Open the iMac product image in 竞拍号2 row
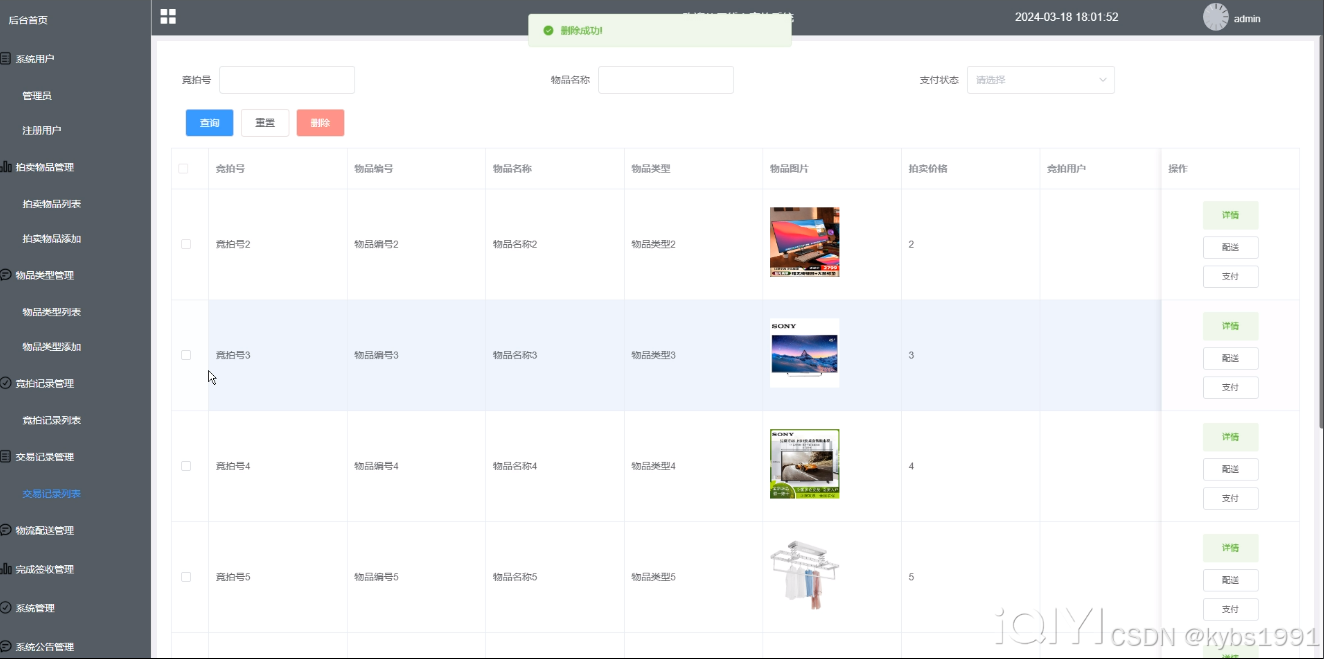 (x=805, y=242)
